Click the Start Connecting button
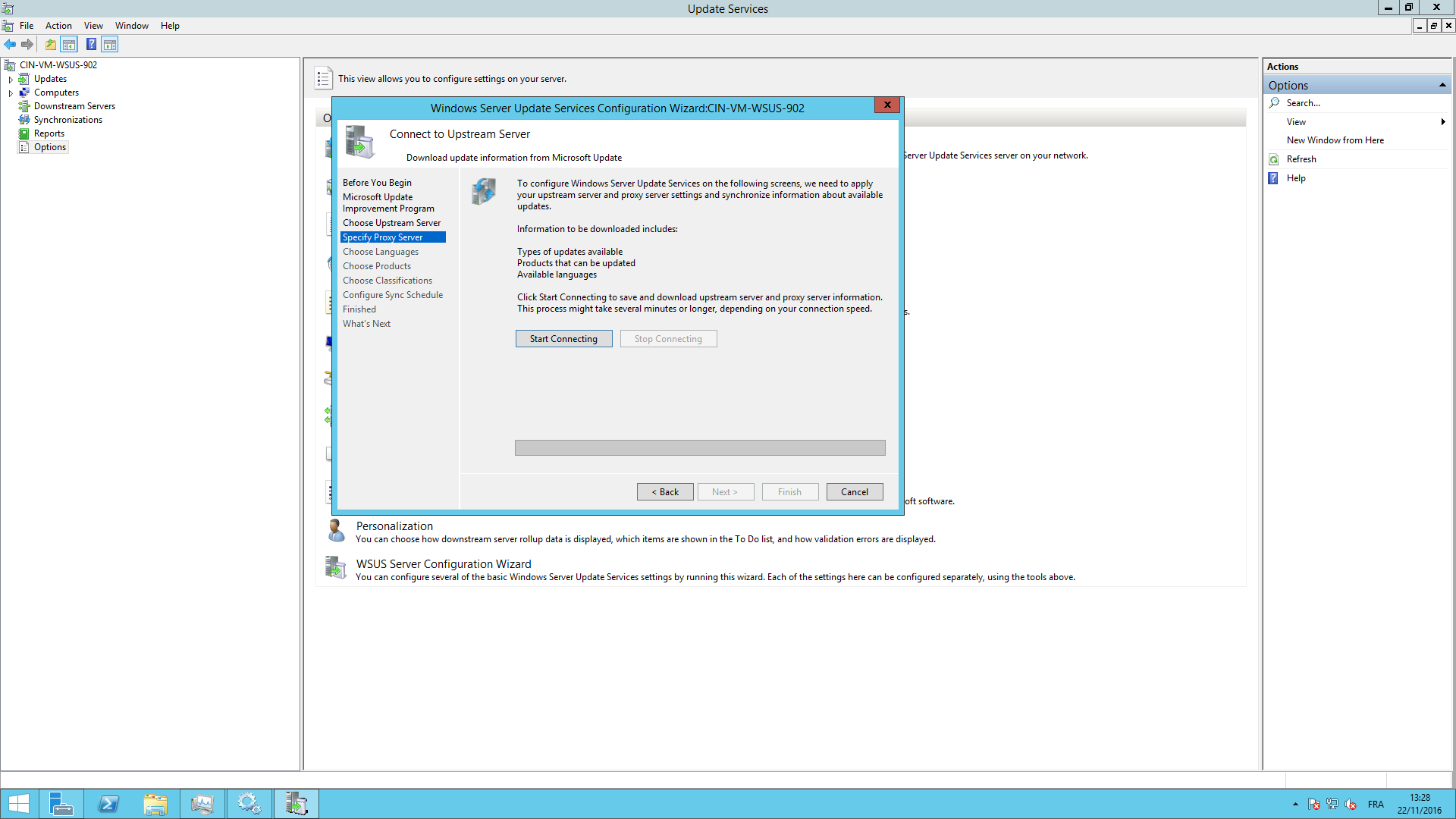This screenshot has height=819, width=1456. point(563,339)
